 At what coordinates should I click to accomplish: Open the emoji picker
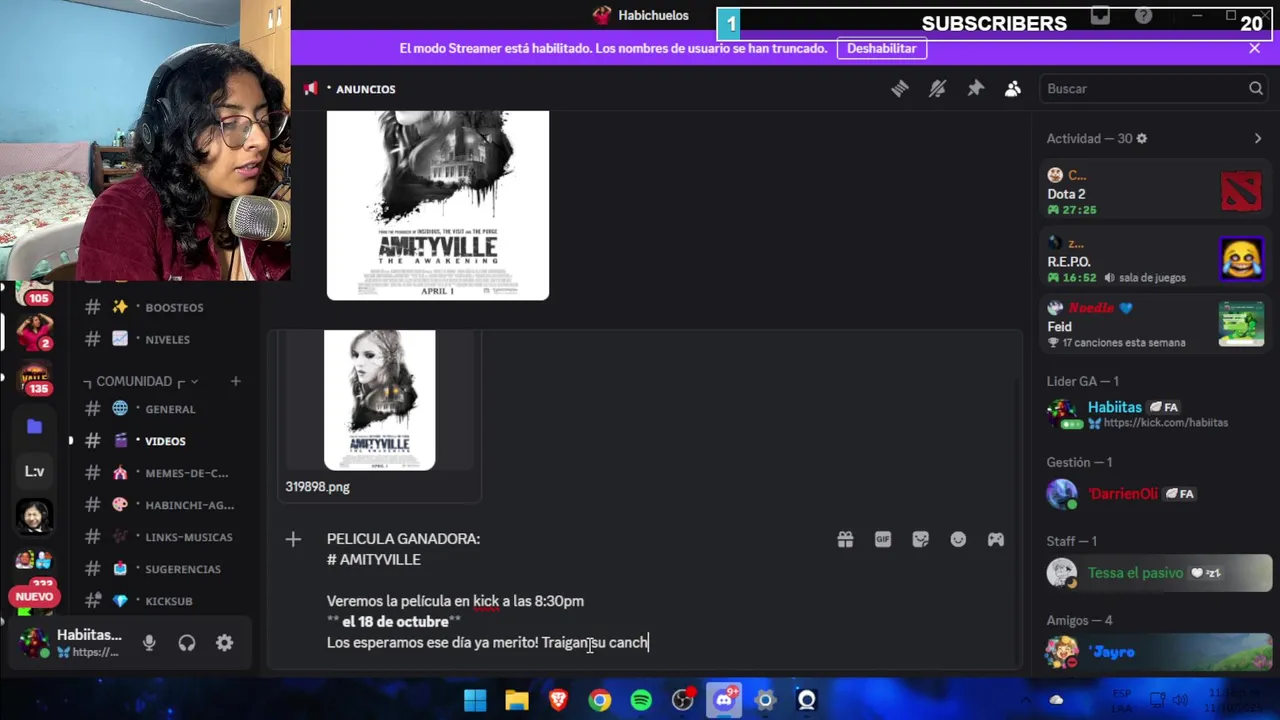tap(958, 540)
